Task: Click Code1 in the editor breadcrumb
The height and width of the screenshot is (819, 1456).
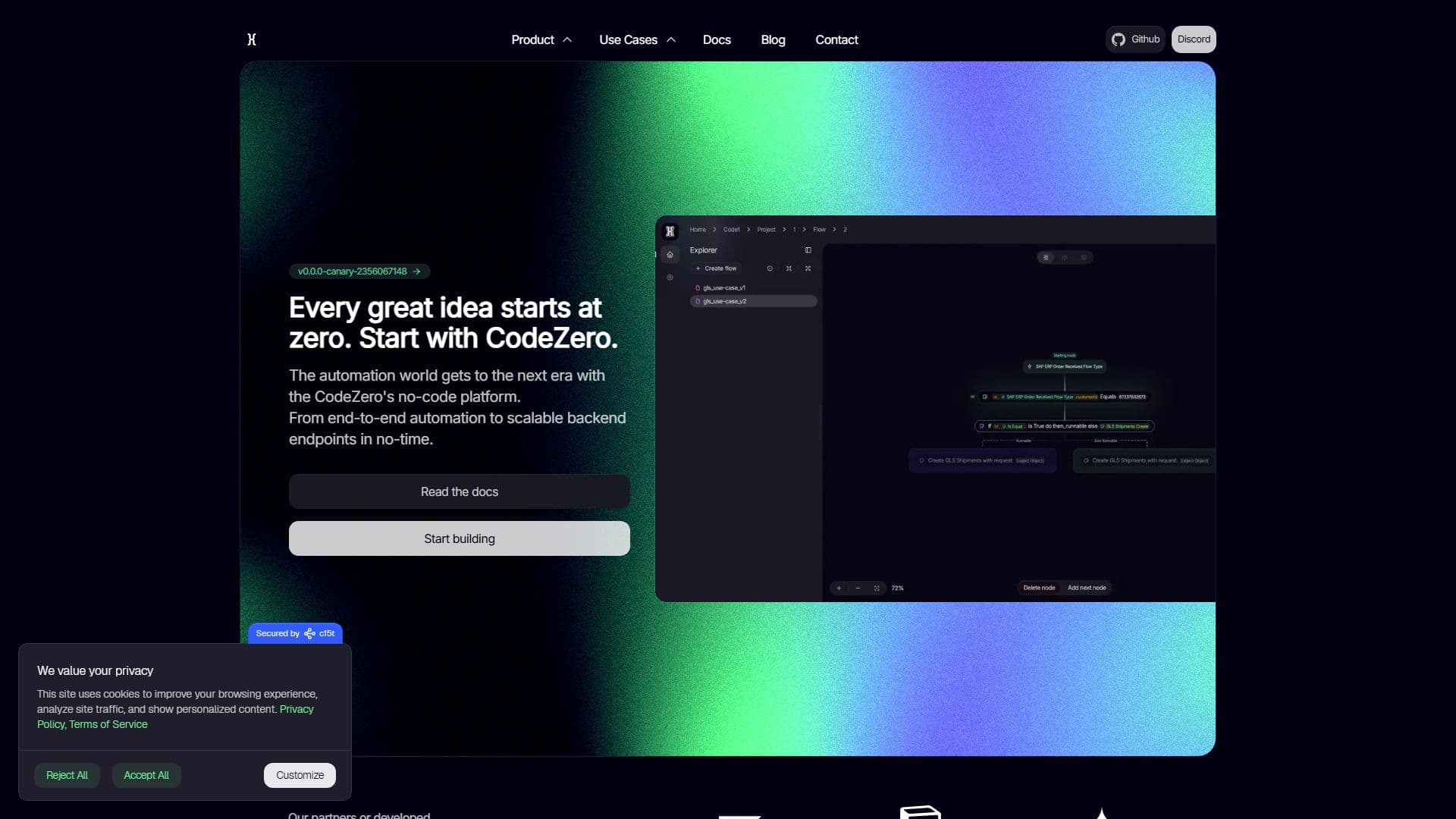Action: pyautogui.click(x=731, y=230)
